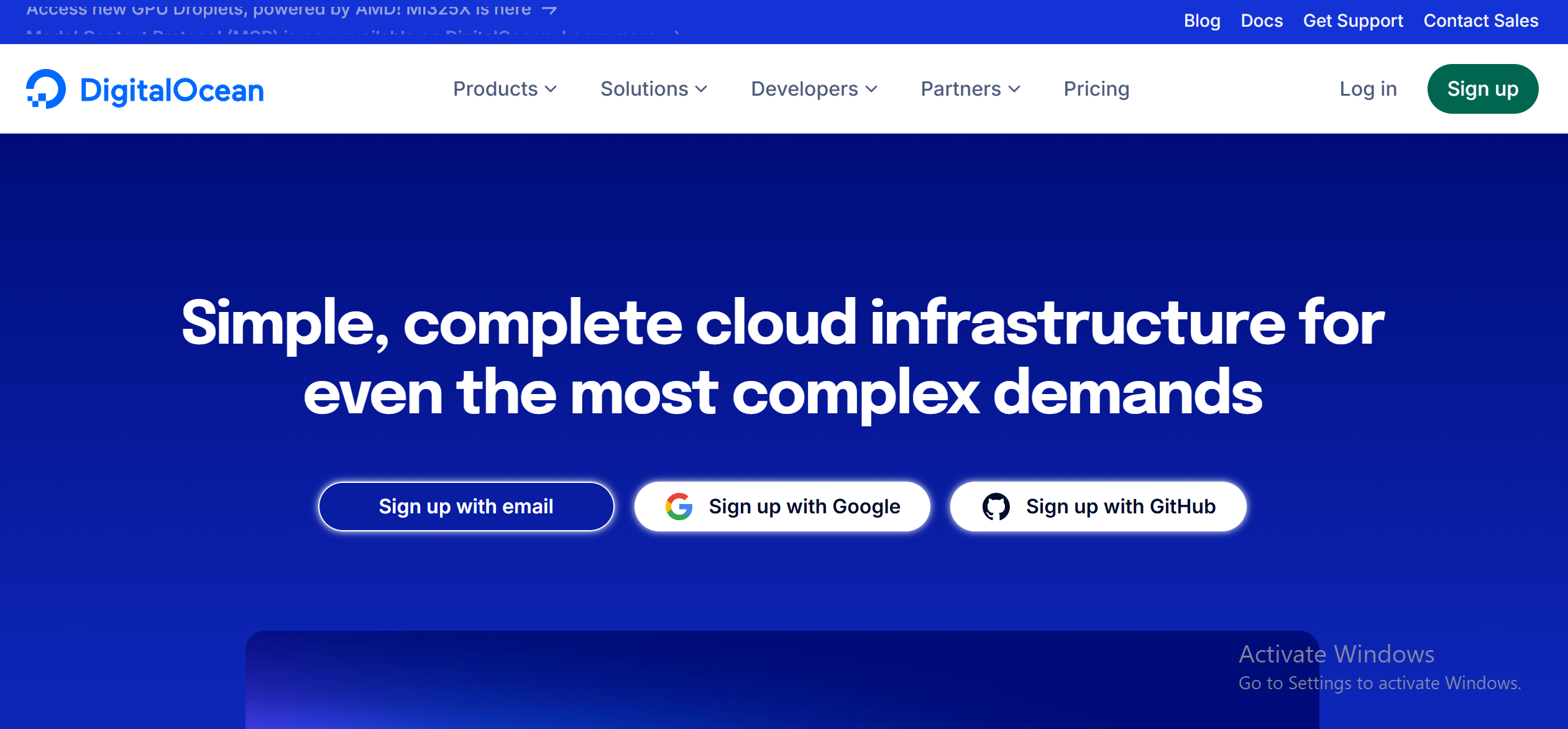Expand the Partners dropdown chevron
Viewport: 1568px width, 729px height.
click(1014, 89)
